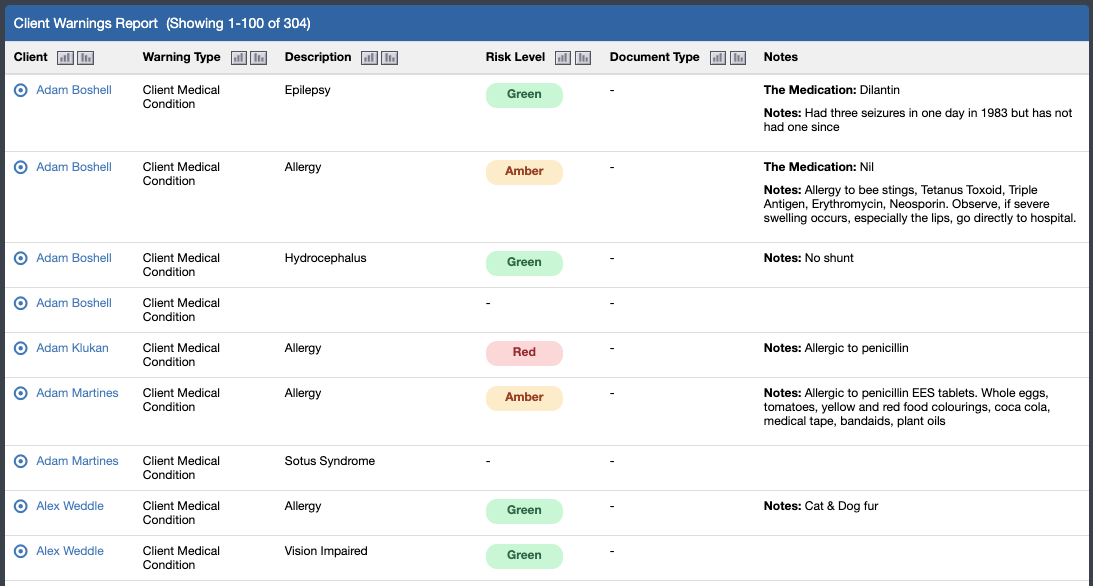The height and width of the screenshot is (586, 1093).
Task: Click the record icon beside the first Adam Boshell row
Action: click(x=20, y=89)
